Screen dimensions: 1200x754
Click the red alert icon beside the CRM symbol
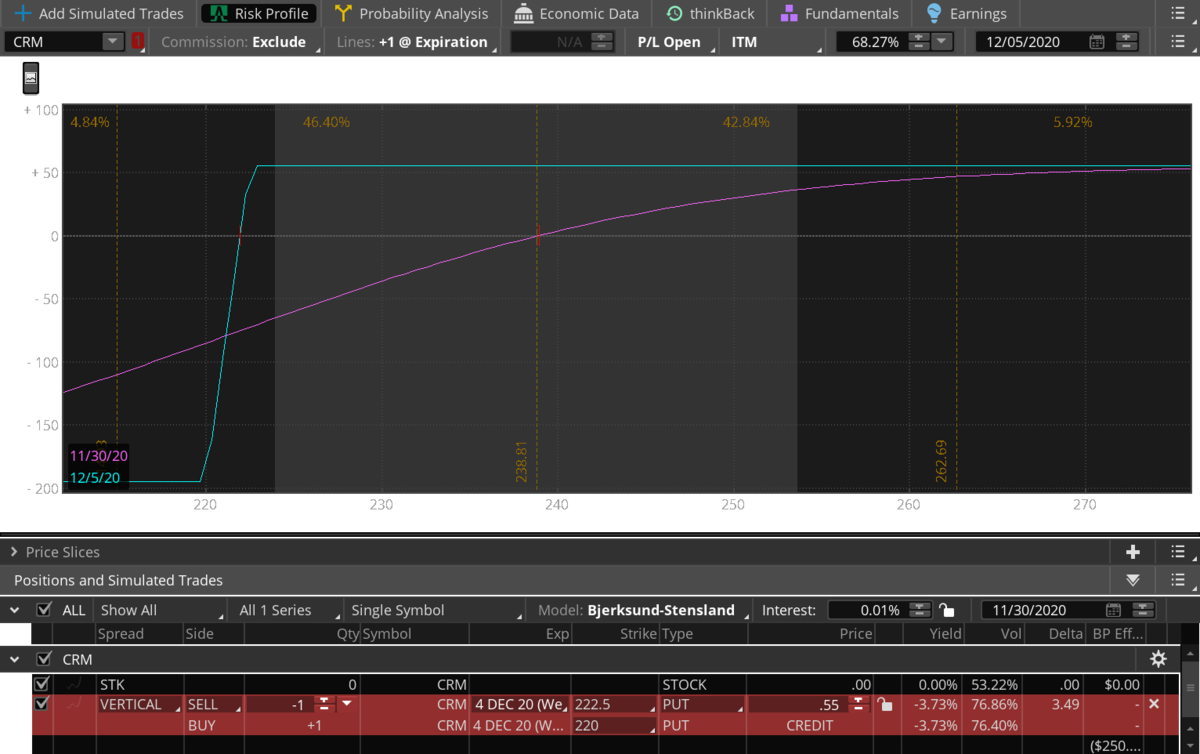coord(138,42)
